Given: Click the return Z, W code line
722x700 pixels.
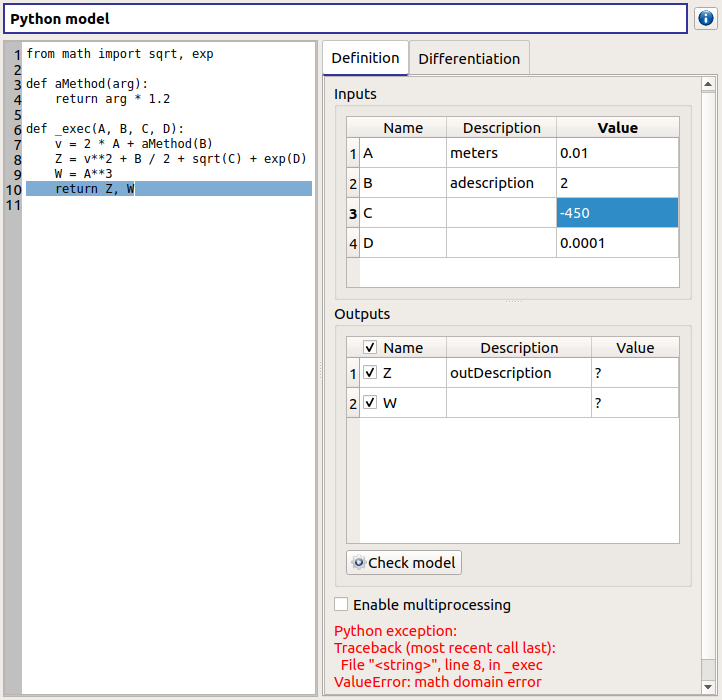Looking at the screenshot, I should 95,189.
